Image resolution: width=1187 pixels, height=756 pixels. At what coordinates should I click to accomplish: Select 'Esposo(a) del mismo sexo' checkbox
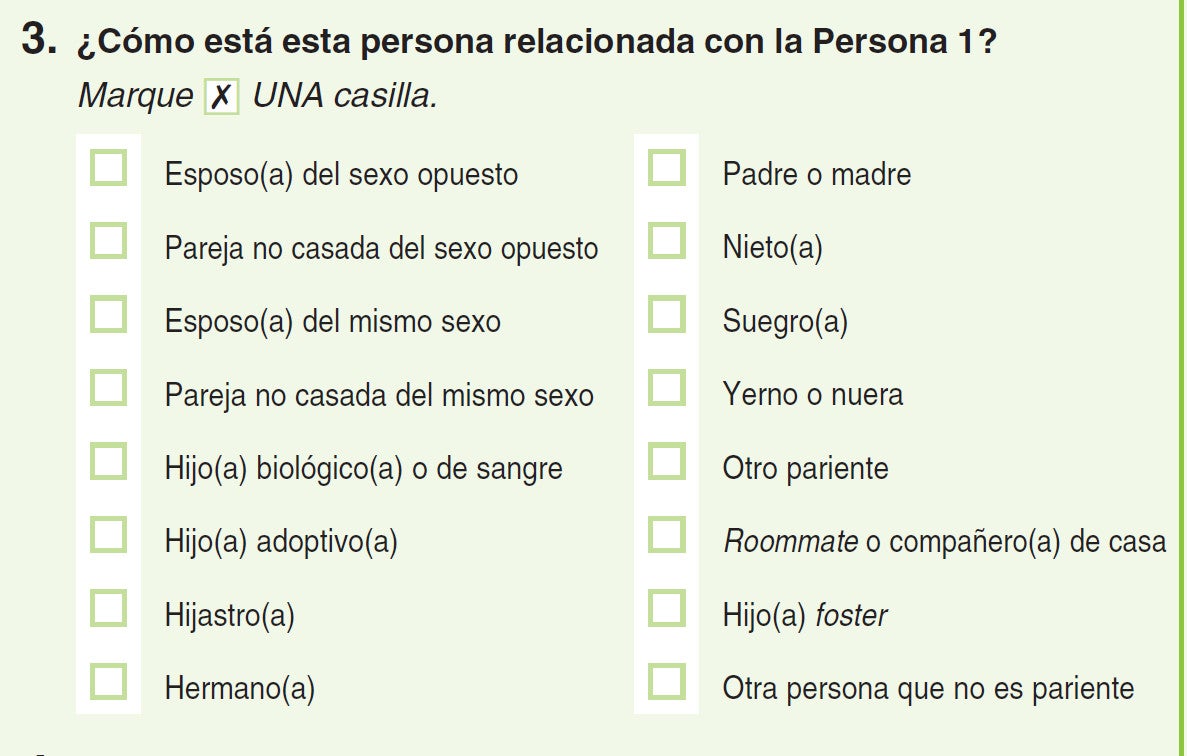[108, 314]
